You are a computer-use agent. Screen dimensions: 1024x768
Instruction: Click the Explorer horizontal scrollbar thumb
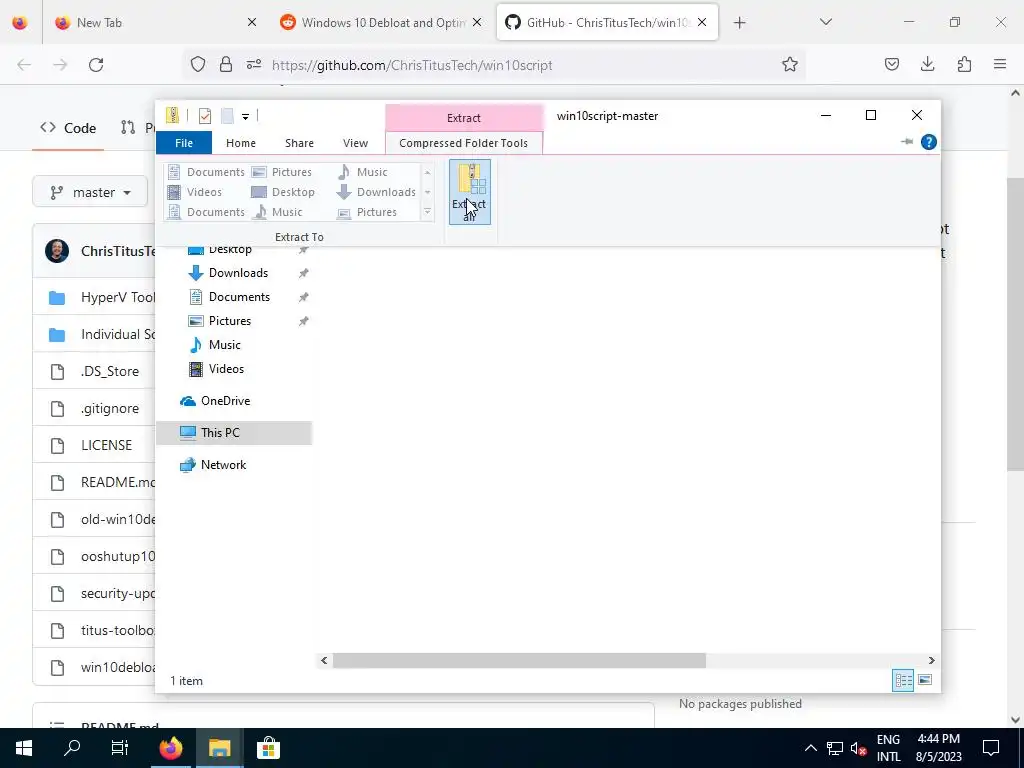click(519, 661)
